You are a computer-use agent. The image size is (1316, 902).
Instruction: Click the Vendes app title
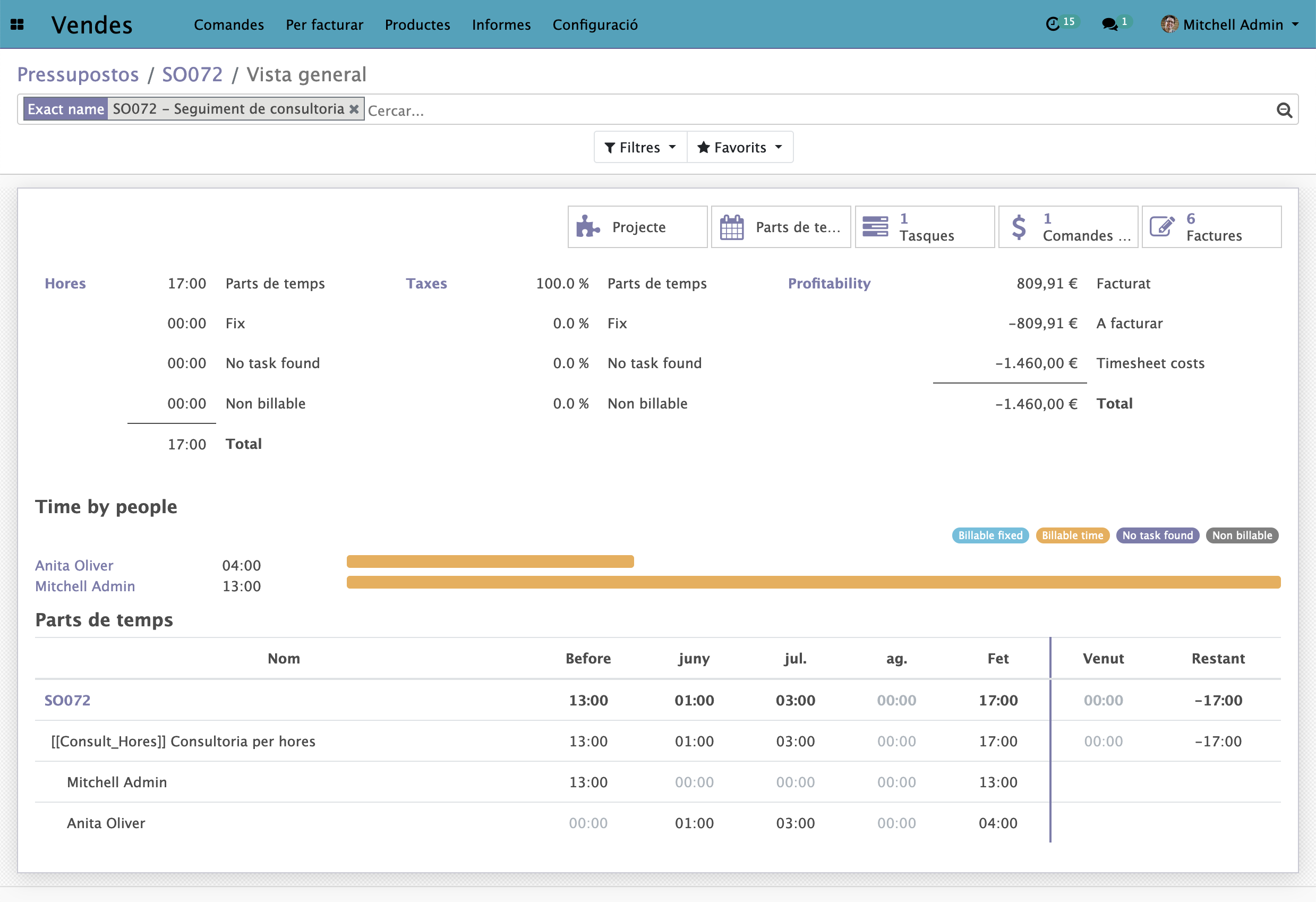point(92,25)
